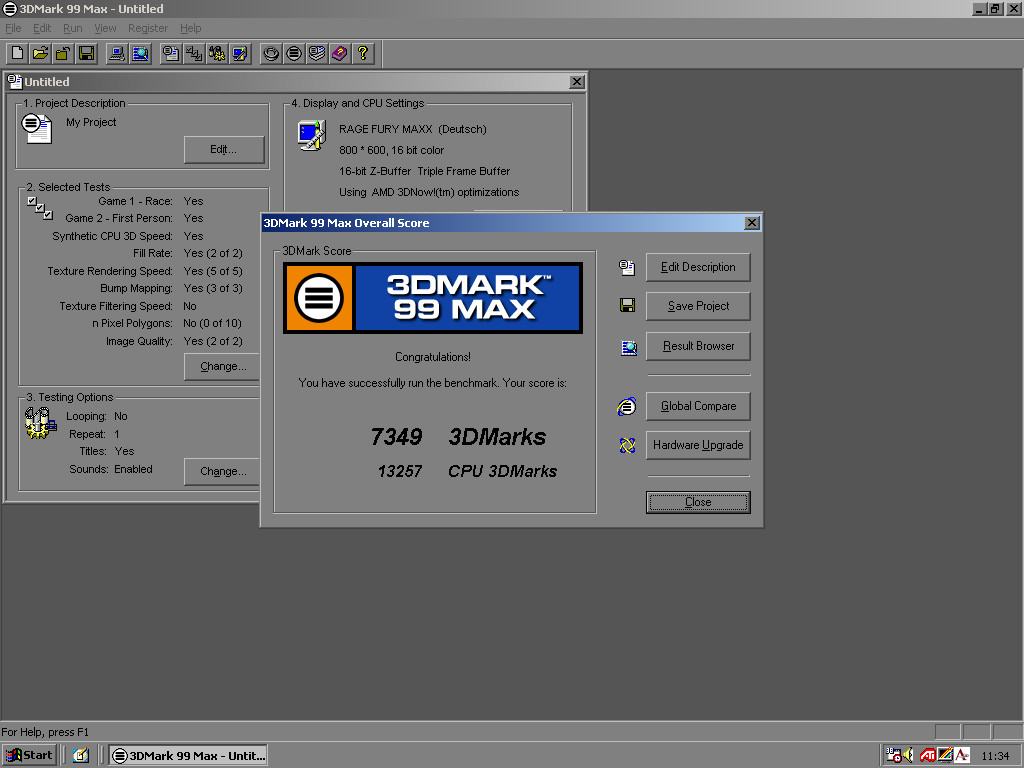Click the task scheduler tray icon

point(893,755)
